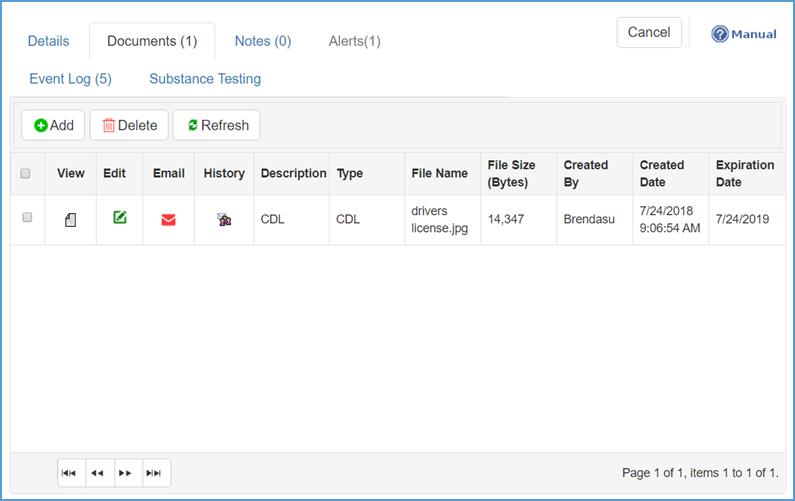Go to the previous page of results
This screenshot has width=795, height=501.
point(97,473)
